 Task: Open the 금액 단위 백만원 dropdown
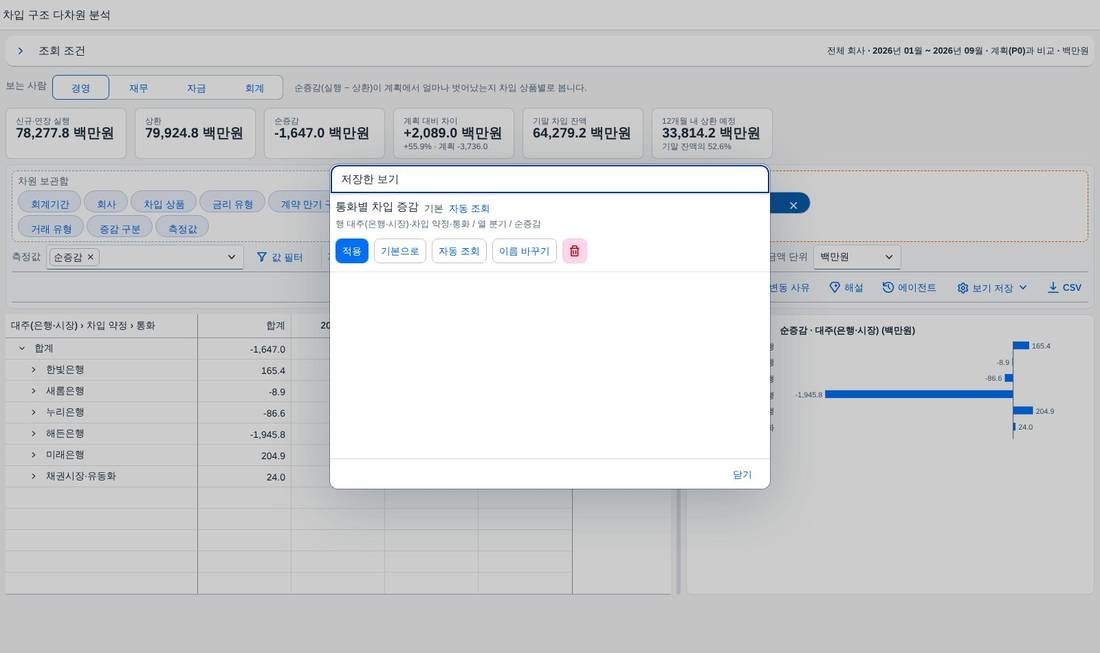pos(857,257)
